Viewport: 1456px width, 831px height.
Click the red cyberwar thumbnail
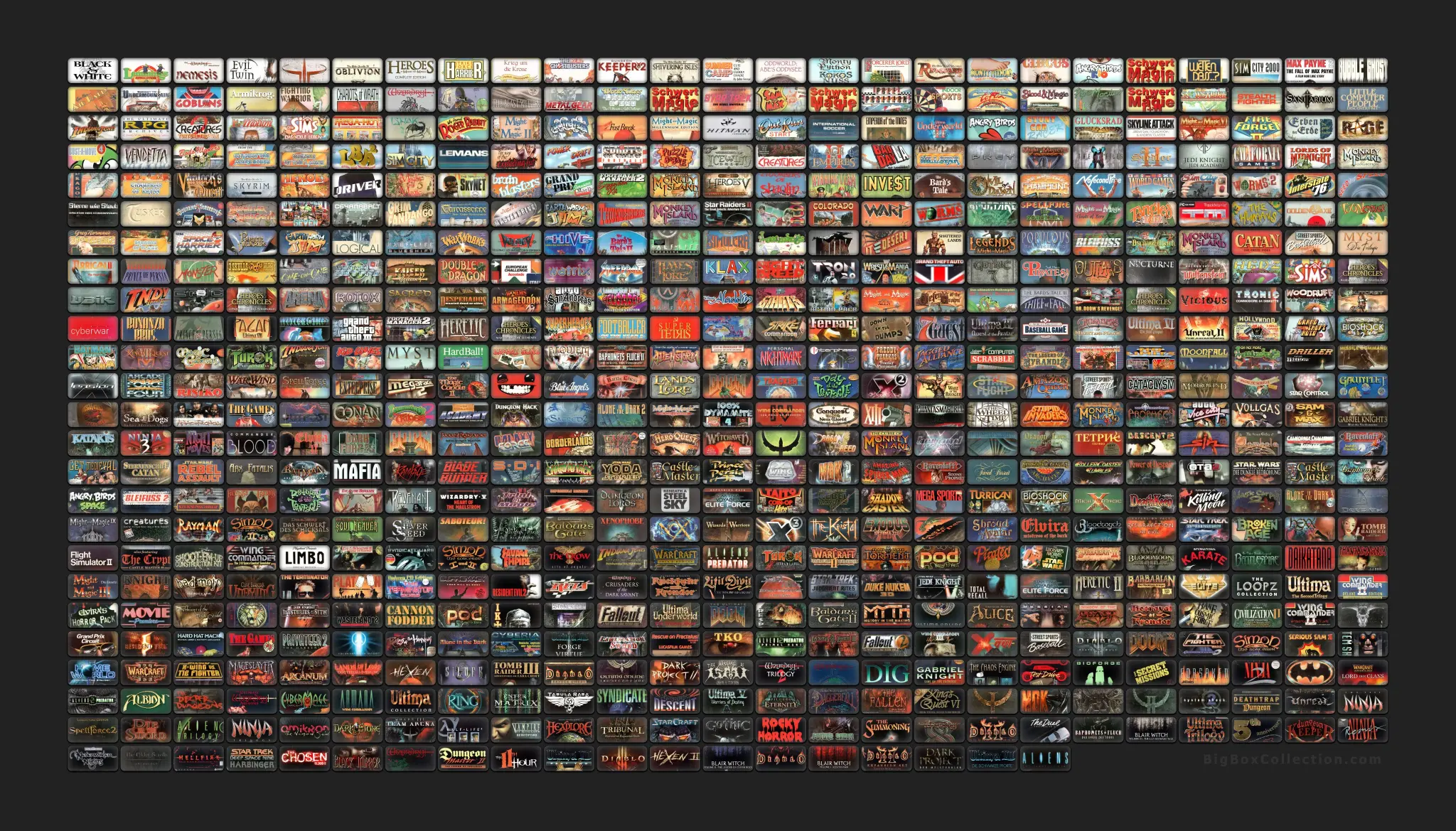click(92, 328)
